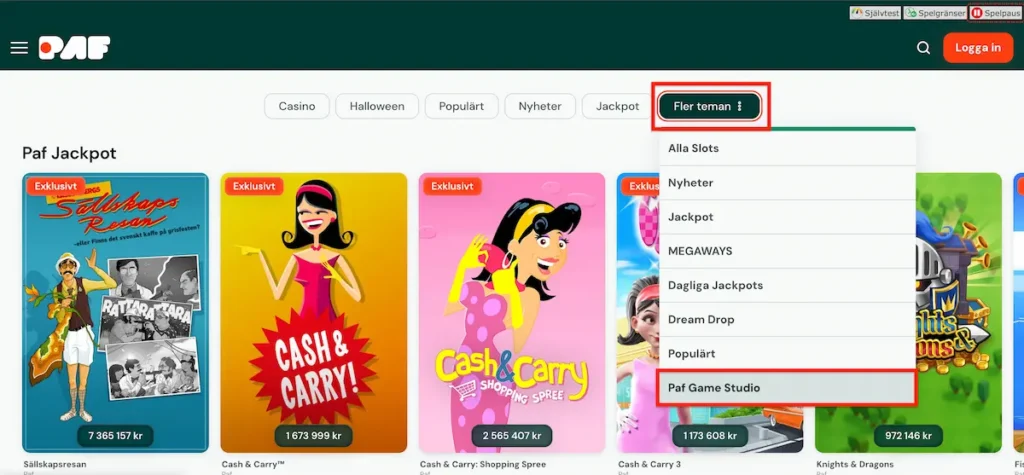Choose MEGAWAYS from the dropdown
Image resolution: width=1024 pixels, height=475 pixels.
click(x=788, y=251)
